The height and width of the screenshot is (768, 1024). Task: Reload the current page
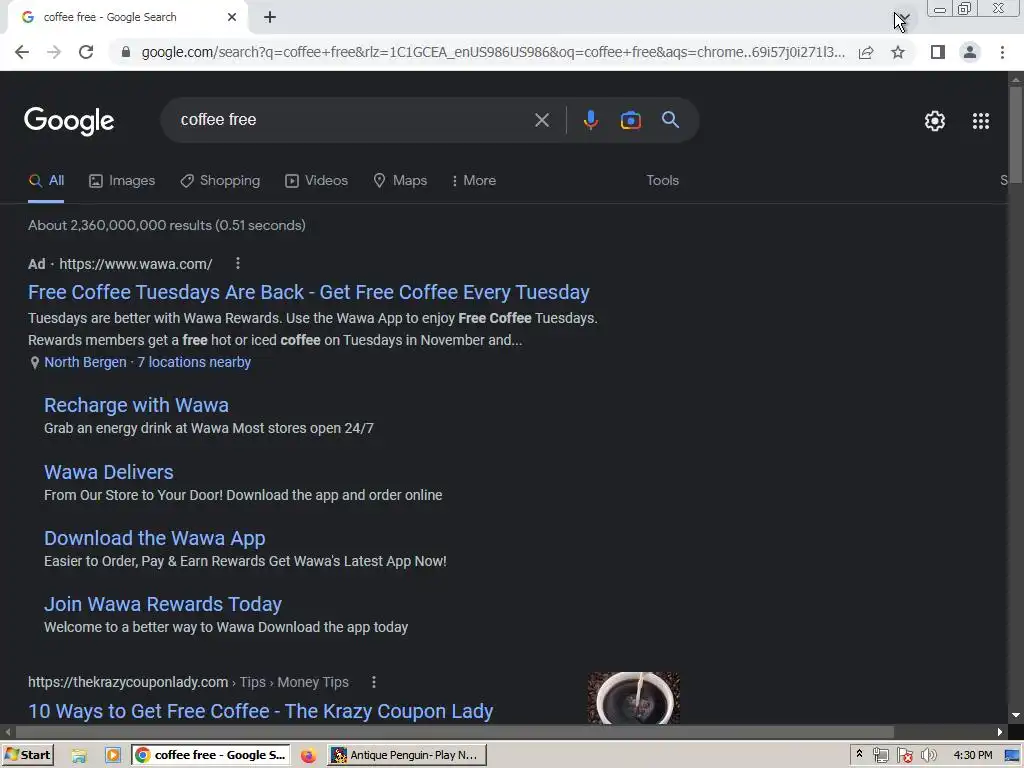click(86, 52)
